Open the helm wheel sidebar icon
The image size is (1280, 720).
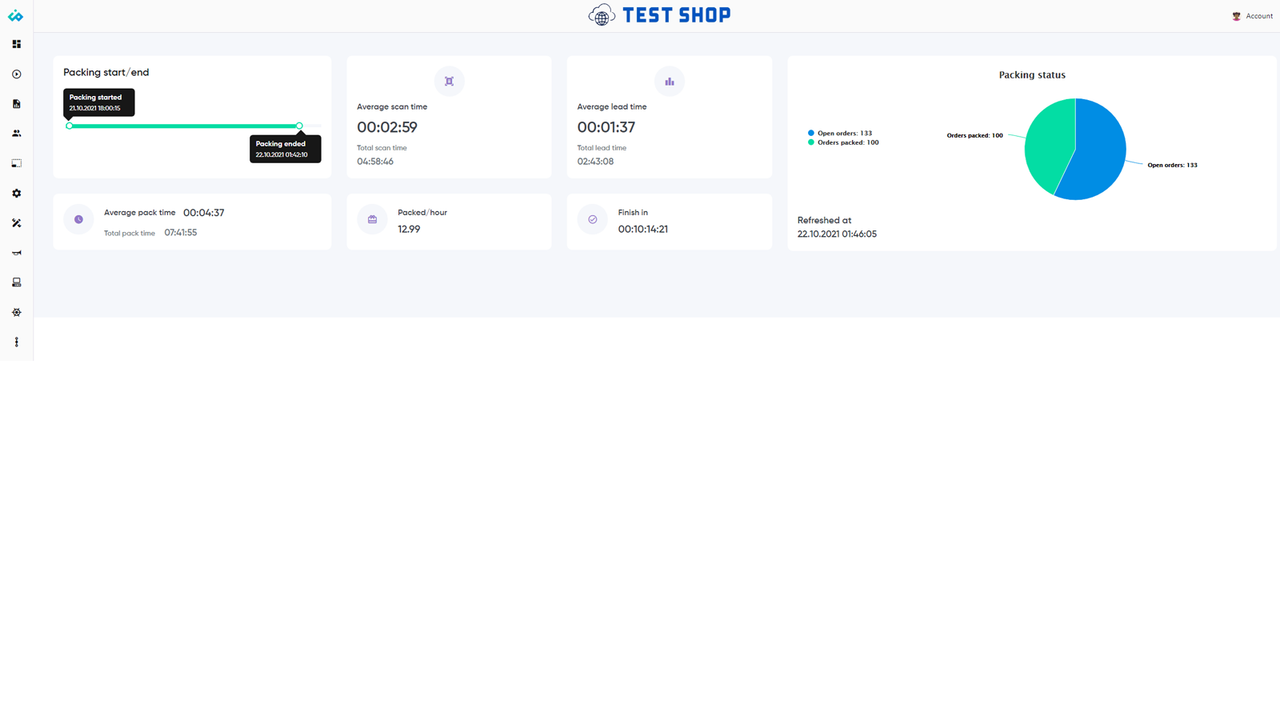click(16, 312)
